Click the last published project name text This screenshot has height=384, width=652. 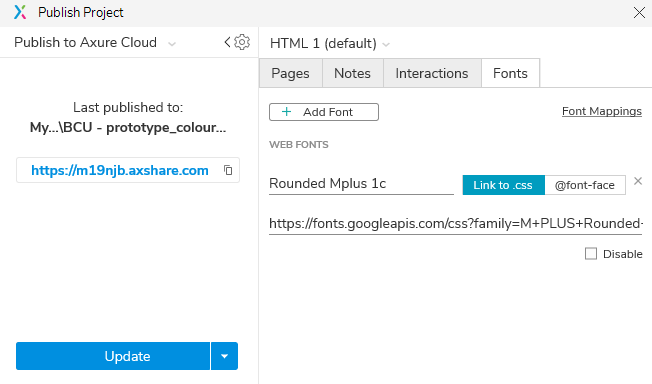pos(128,127)
